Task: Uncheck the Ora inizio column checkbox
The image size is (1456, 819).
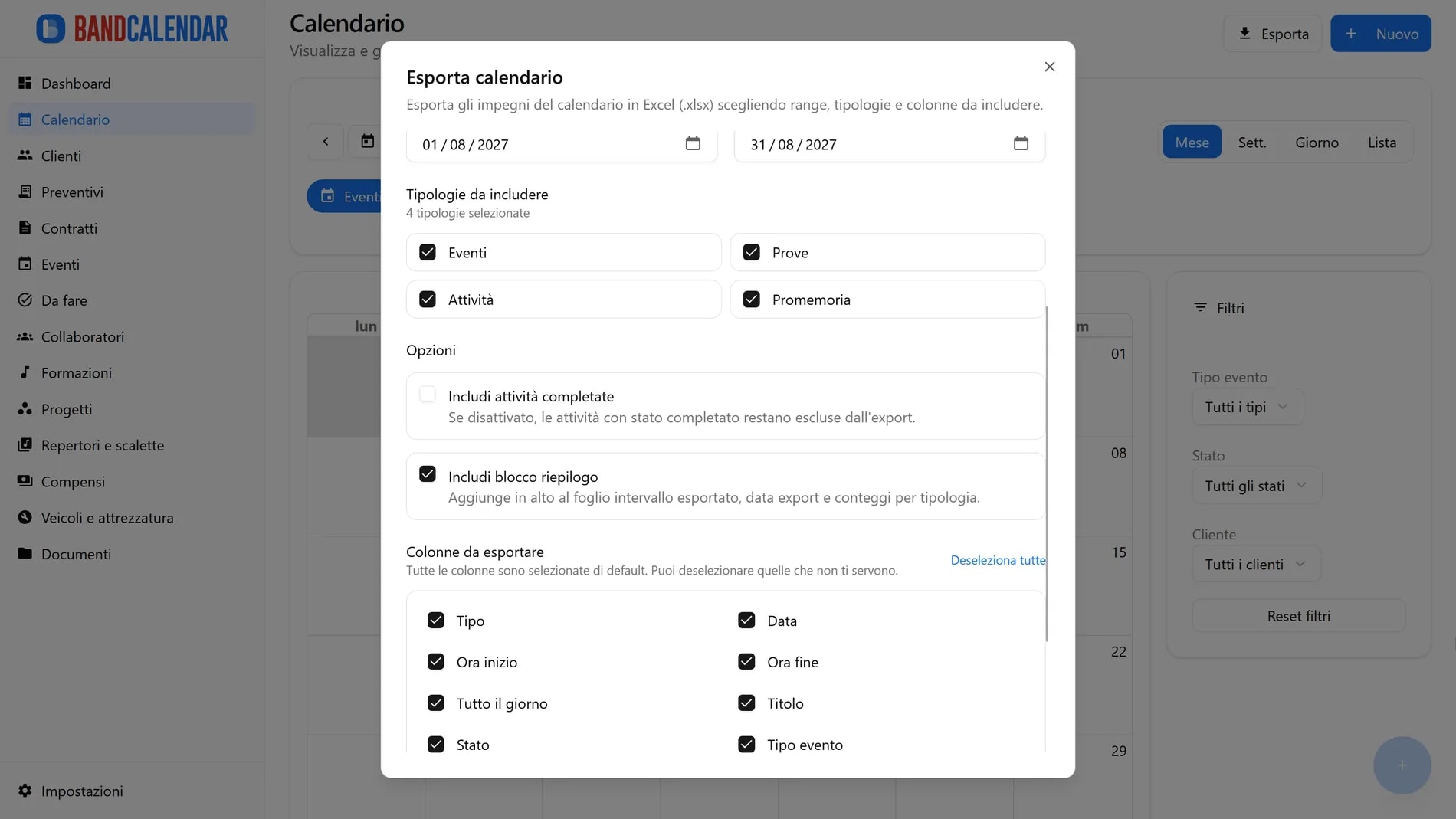Action: pos(436,661)
